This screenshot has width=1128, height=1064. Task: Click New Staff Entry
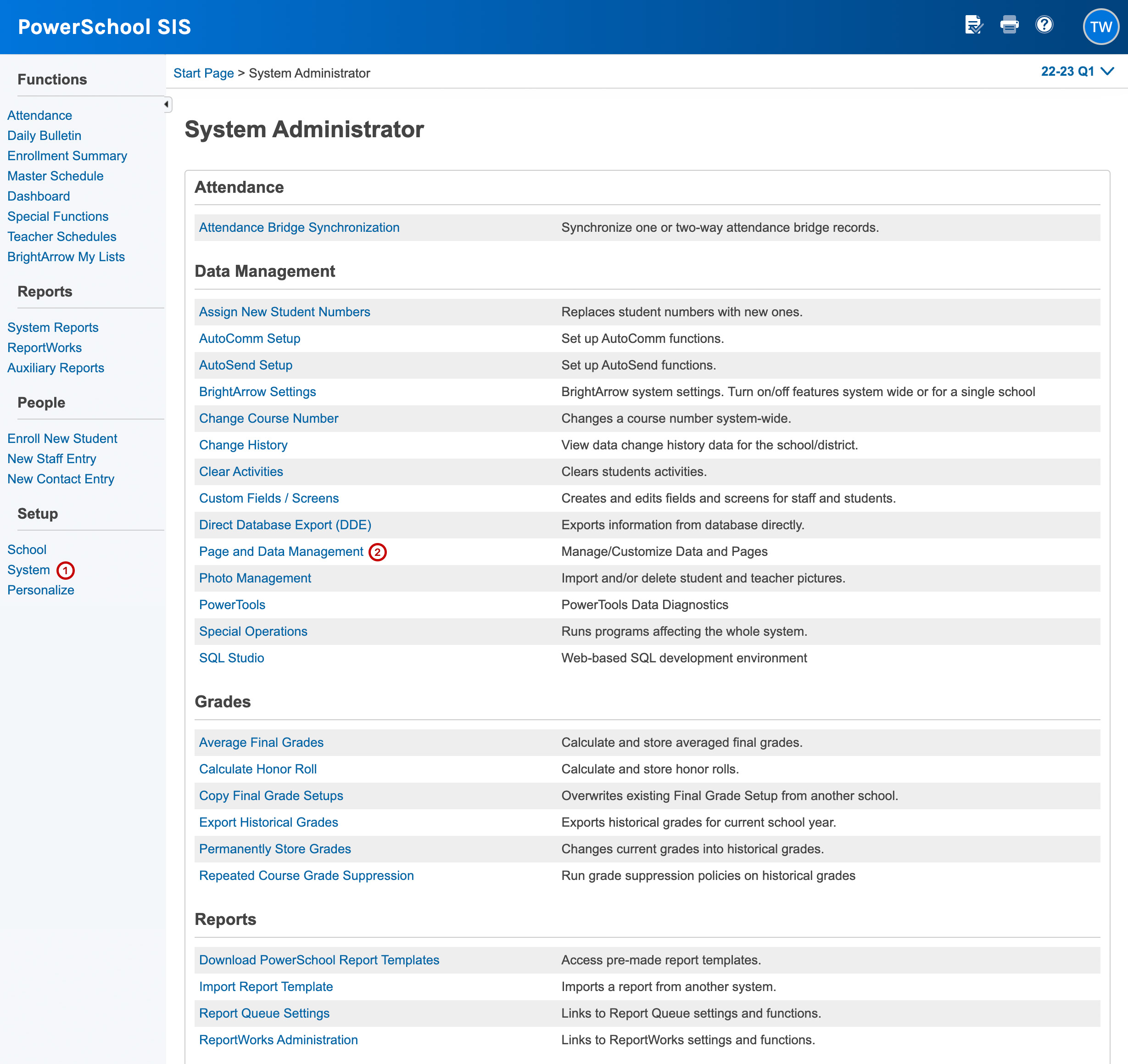point(52,459)
